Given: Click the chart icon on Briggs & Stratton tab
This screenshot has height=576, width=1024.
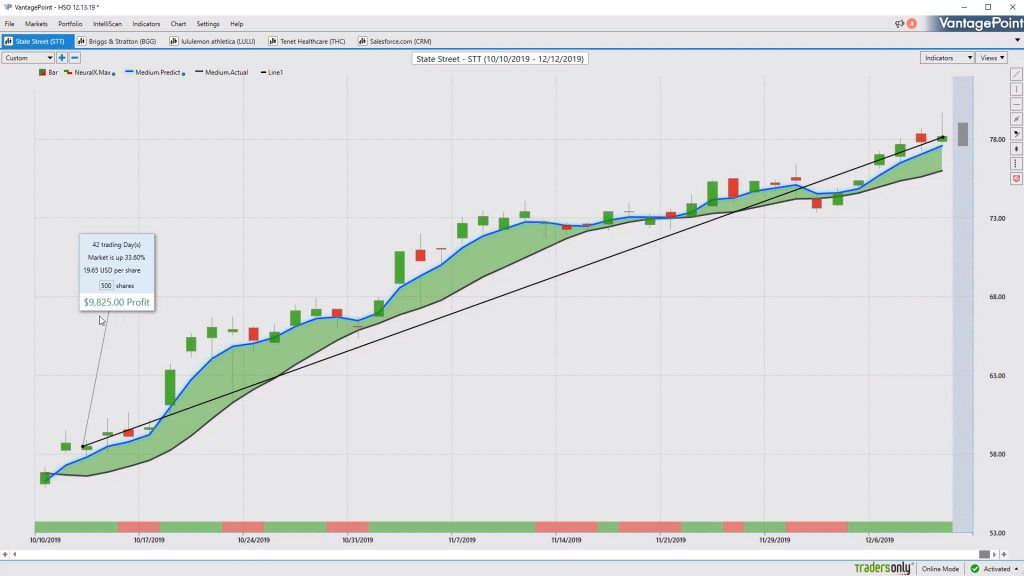Looking at the screenshot, I should (x=82, y=41).
